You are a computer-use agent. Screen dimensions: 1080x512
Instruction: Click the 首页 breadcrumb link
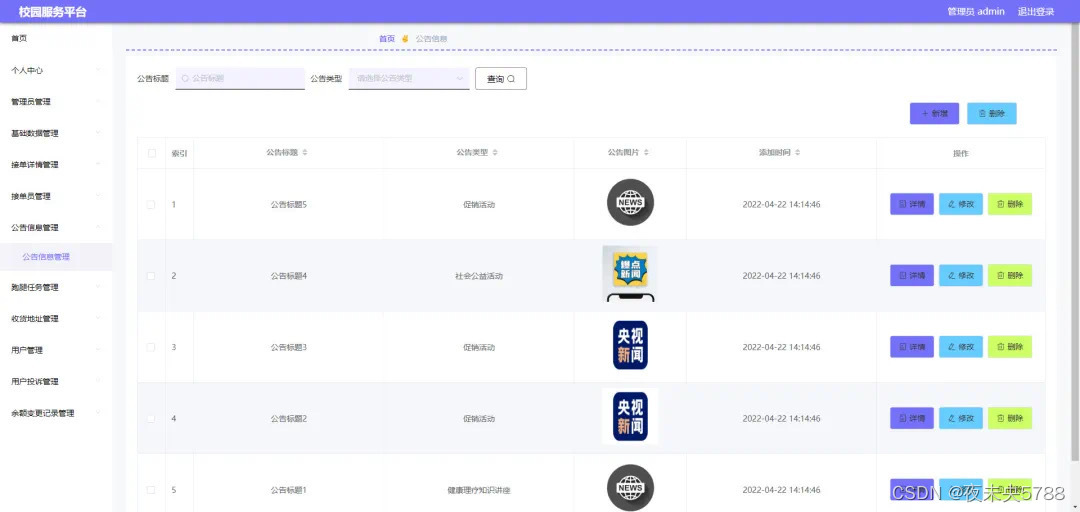coord(387,39)
